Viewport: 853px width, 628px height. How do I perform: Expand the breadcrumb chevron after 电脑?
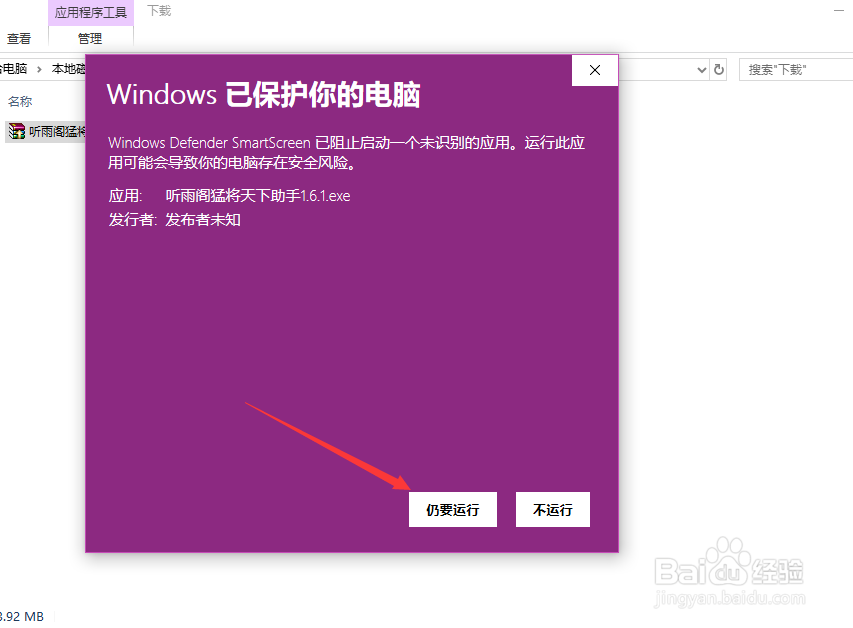tap(39, 69)
